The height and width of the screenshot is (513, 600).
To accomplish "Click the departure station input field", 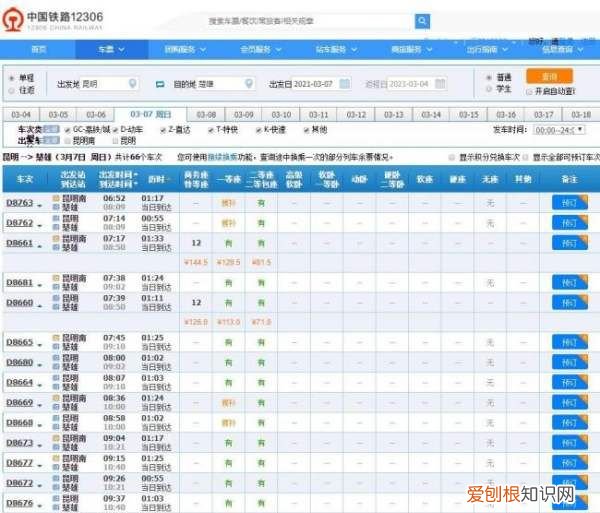I will [109, 83].
